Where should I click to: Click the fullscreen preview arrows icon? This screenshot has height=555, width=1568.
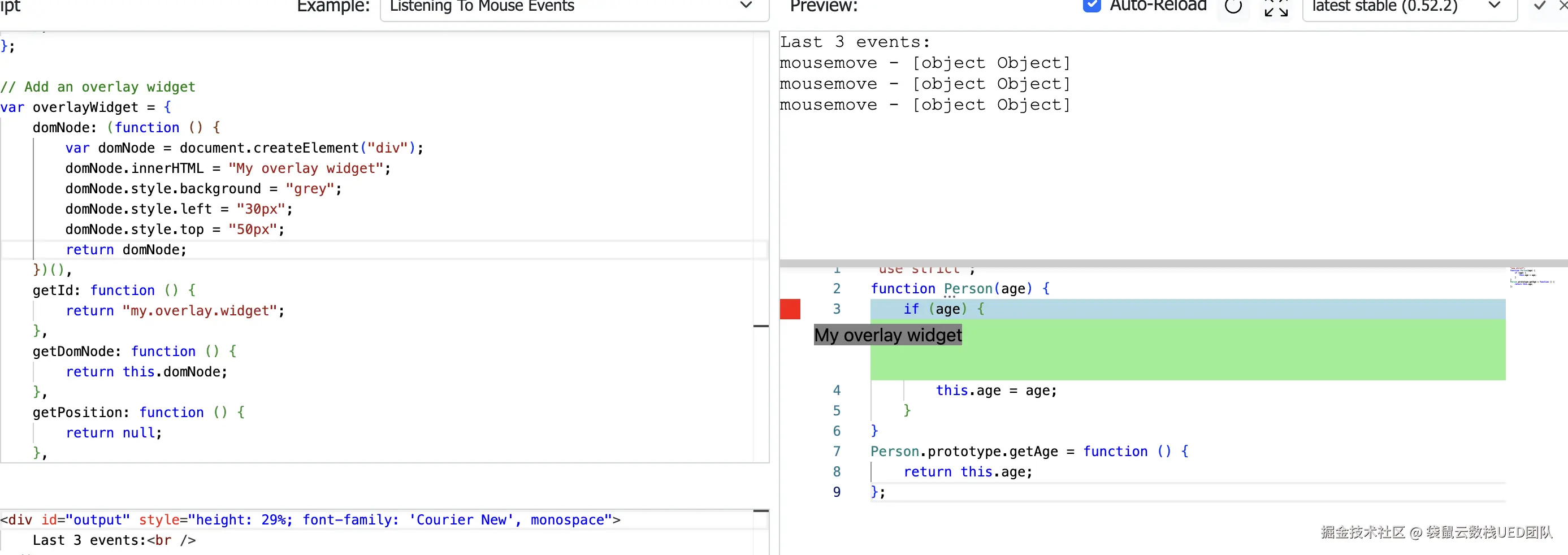pyautogui.click(x=1275, y=7)
